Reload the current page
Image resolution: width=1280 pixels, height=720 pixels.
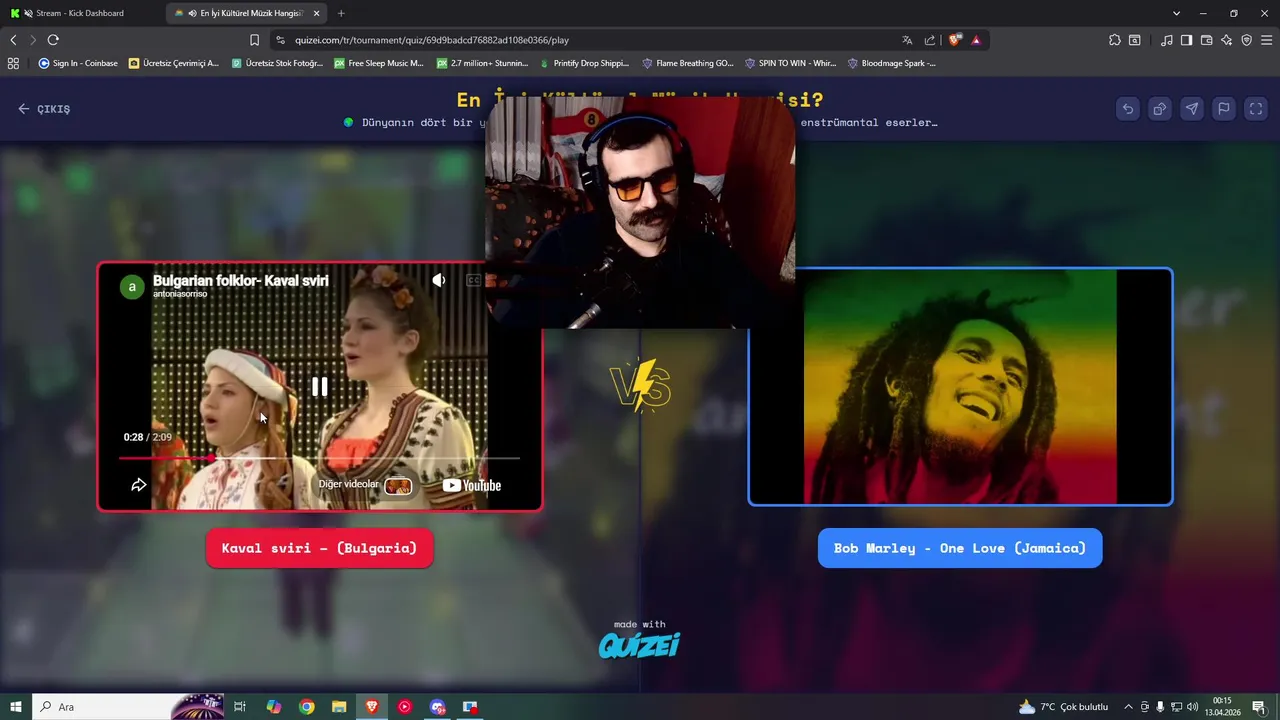pos(53,40)
